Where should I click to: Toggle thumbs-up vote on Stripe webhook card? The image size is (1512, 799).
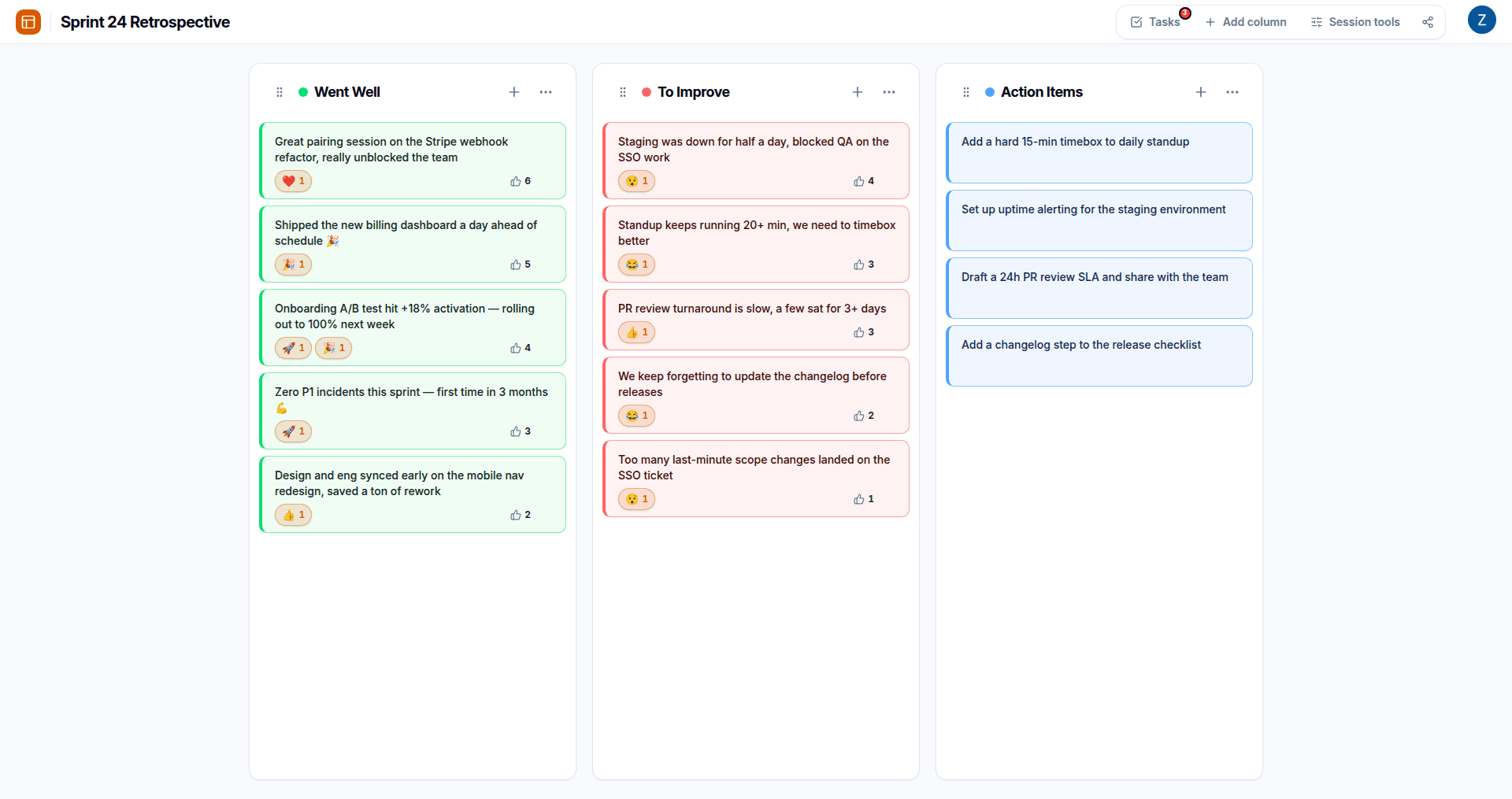(521, 181)
